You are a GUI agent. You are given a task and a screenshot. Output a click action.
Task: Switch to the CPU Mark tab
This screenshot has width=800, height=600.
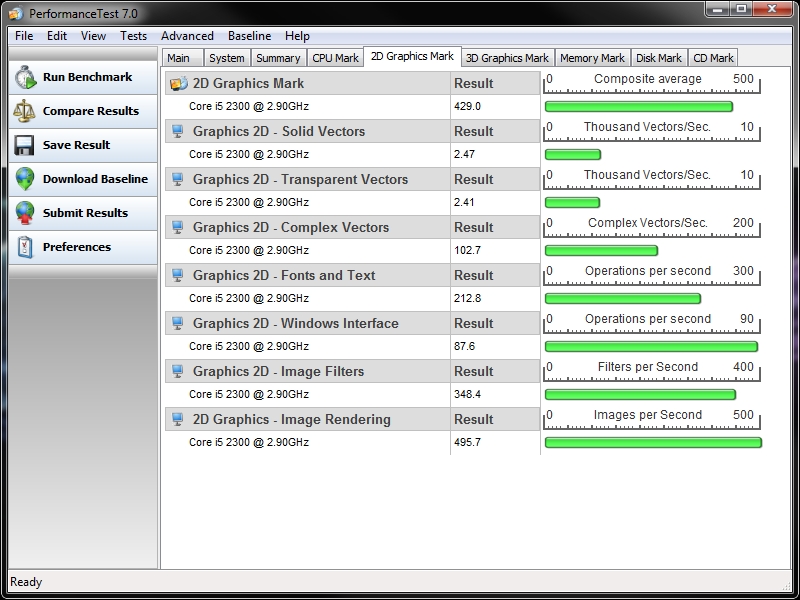tap(335, 58)
